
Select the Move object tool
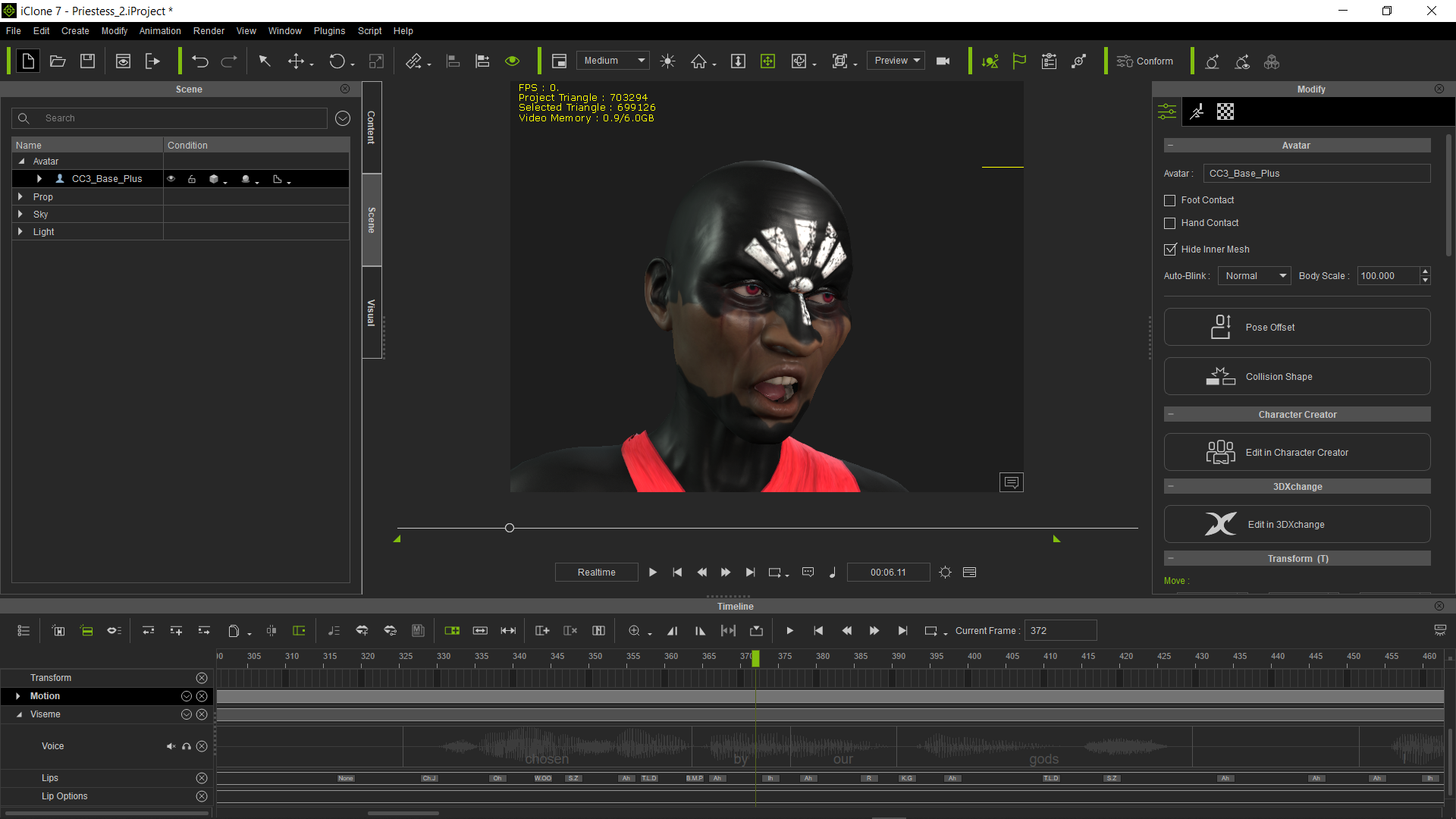click(296, 61)
